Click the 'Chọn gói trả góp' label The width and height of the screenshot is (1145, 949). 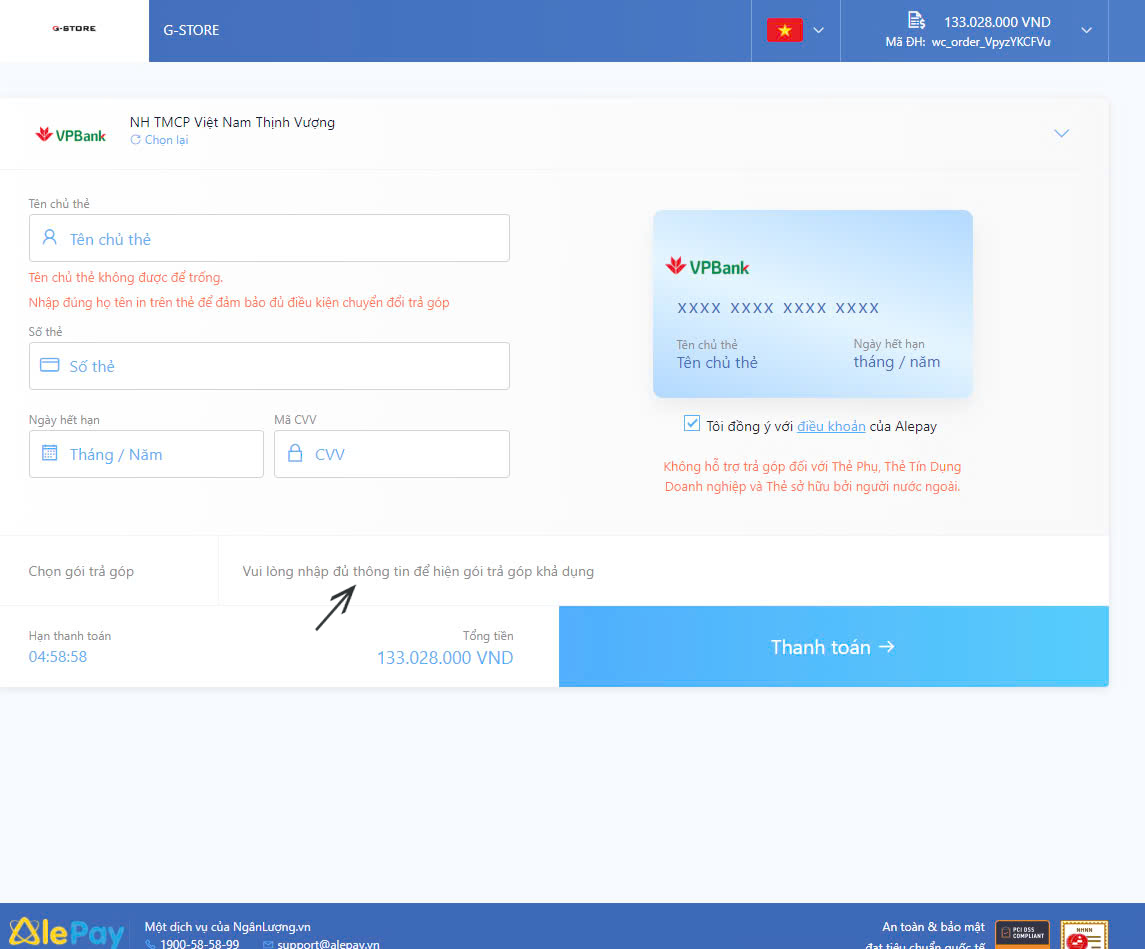(x=81, y=572)
